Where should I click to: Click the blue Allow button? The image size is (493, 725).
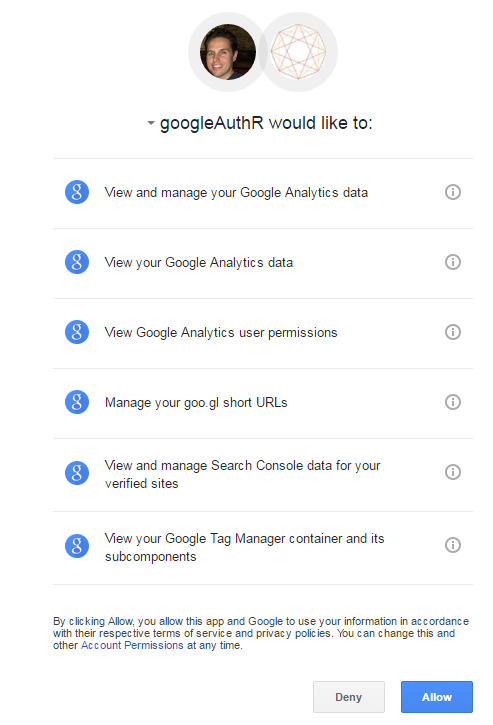pyautogui.click(x=437, y=697)
